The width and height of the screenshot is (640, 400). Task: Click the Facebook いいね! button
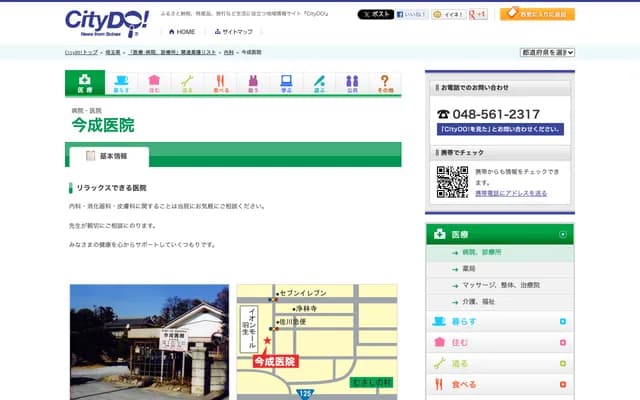(412, 15)
